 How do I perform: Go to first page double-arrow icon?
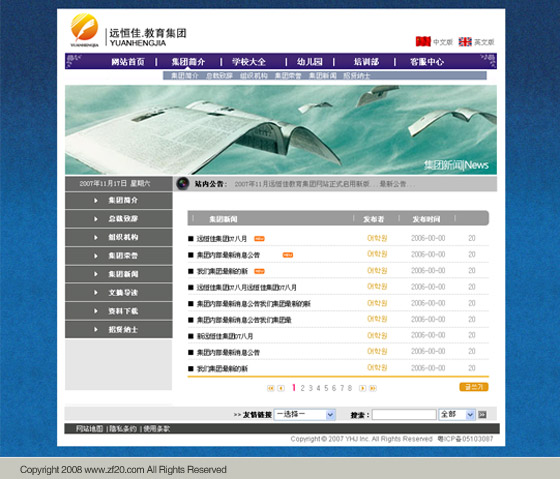coord(271,388)
